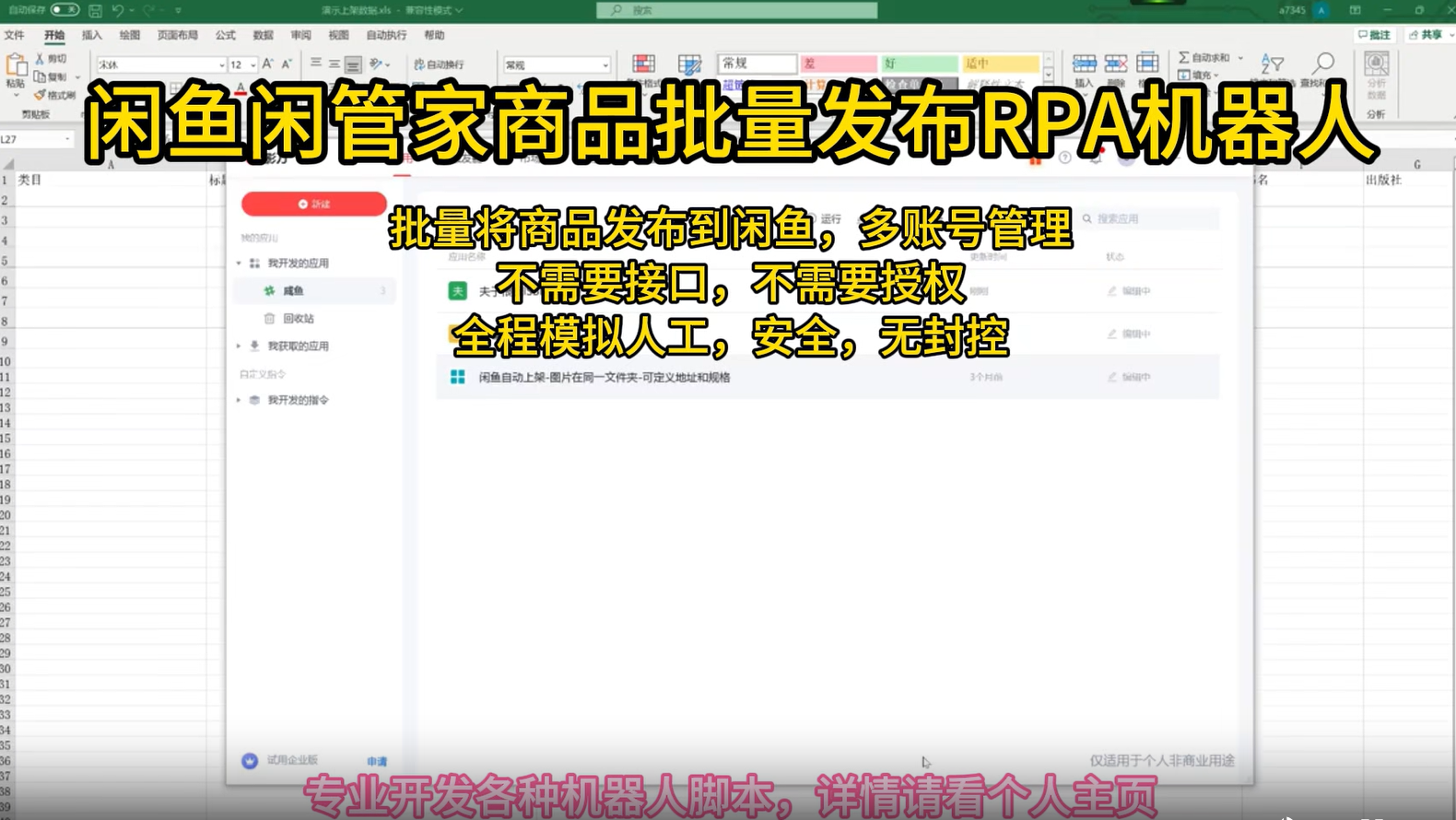Click the Excel Name Box showing L27
This screenshot has width=1456, height=820.
[37, 139]
